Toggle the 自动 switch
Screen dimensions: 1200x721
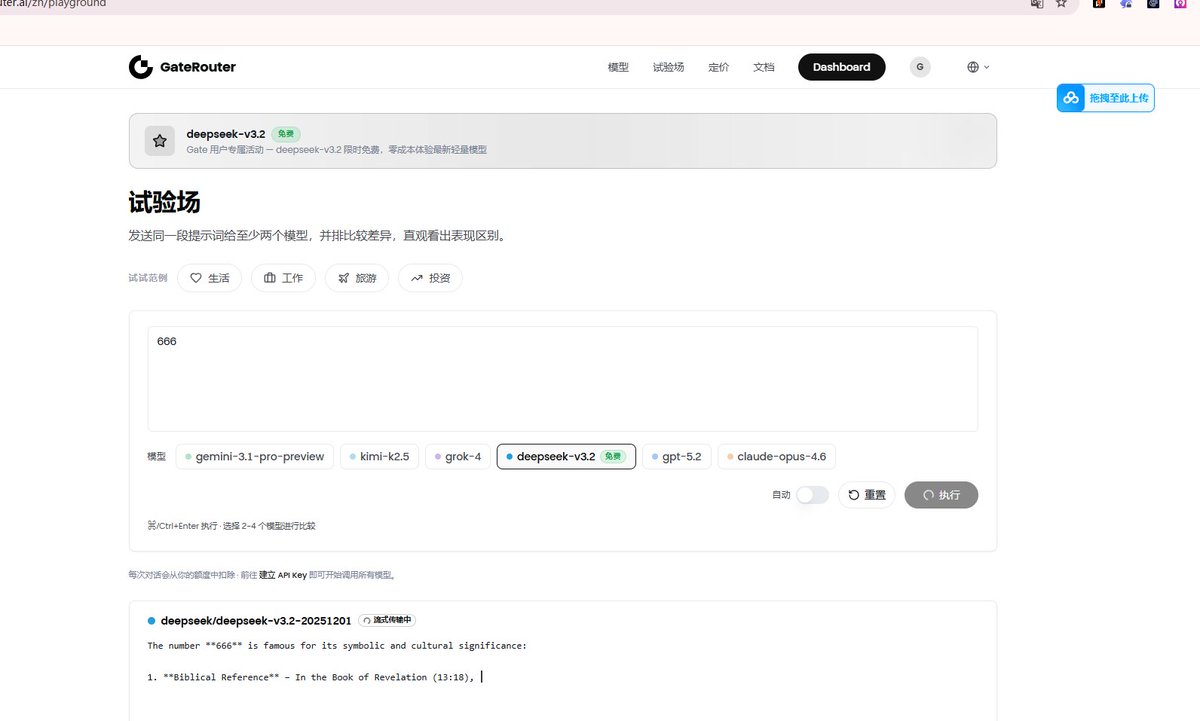pos(813,495)
